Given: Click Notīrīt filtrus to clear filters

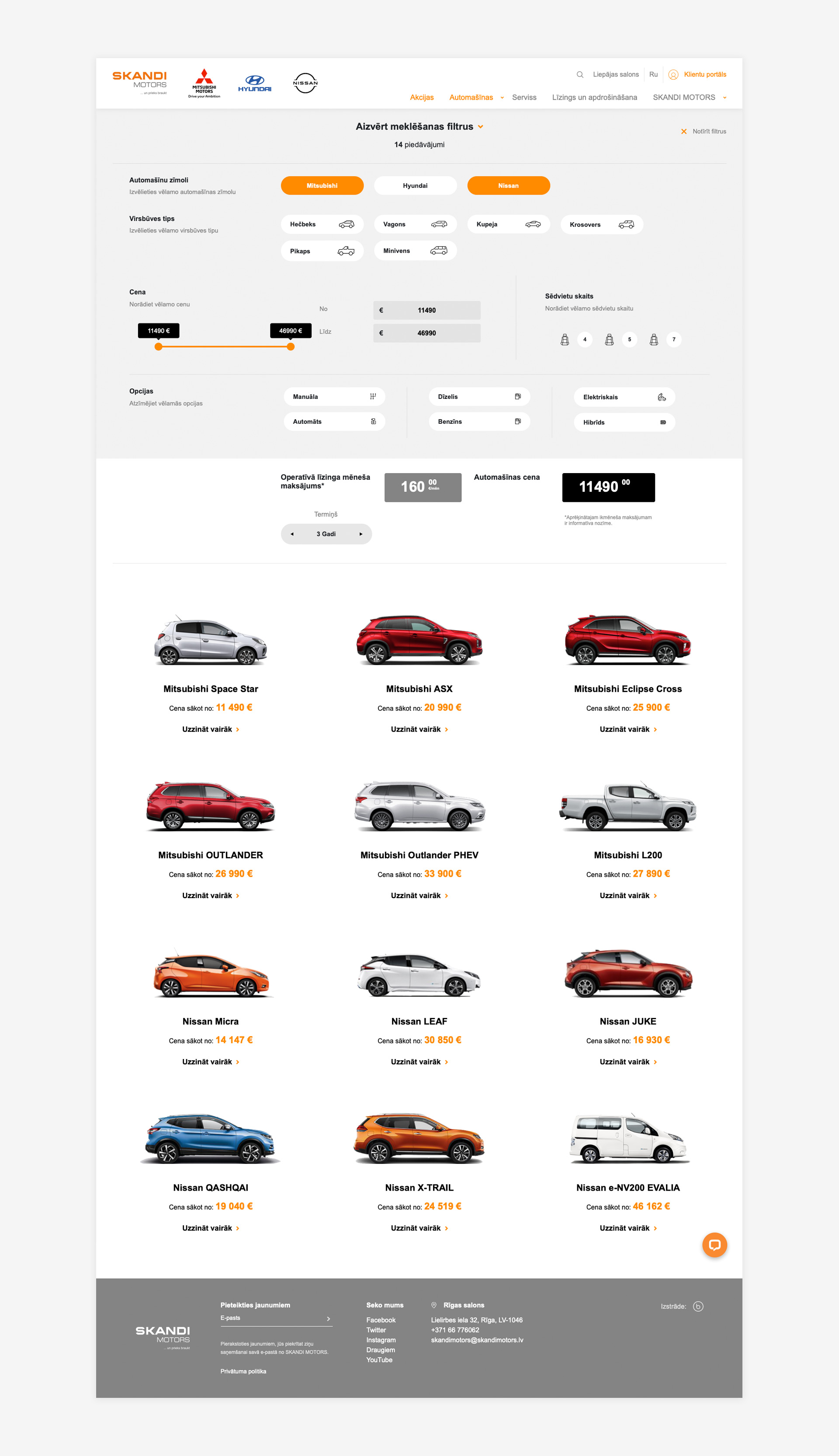Looking at the screenshot, I should pyautogui.click(x=709, y=132).
